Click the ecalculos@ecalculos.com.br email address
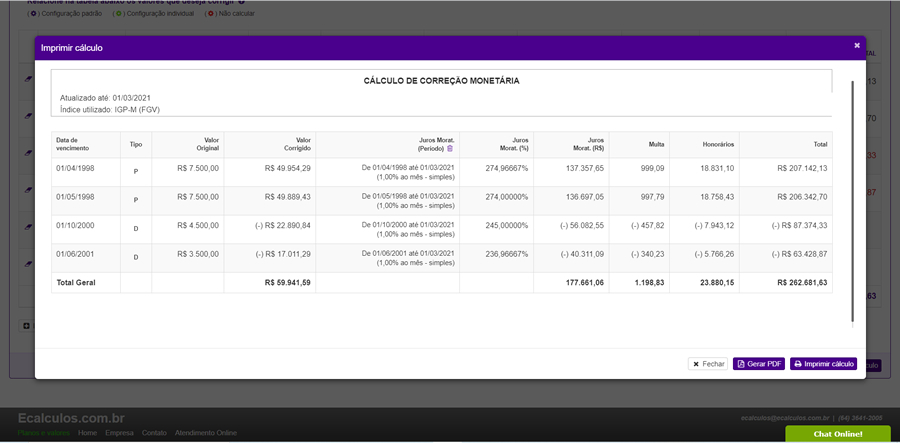The height and width of the screenshot is (443, 900). 785,418
